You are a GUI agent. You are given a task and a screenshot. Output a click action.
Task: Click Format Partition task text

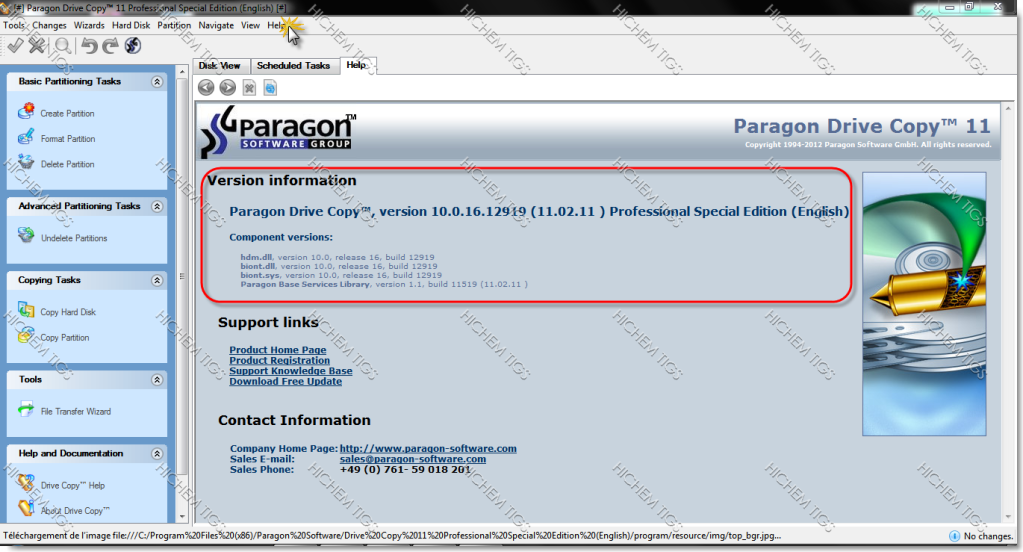[68, 139]
